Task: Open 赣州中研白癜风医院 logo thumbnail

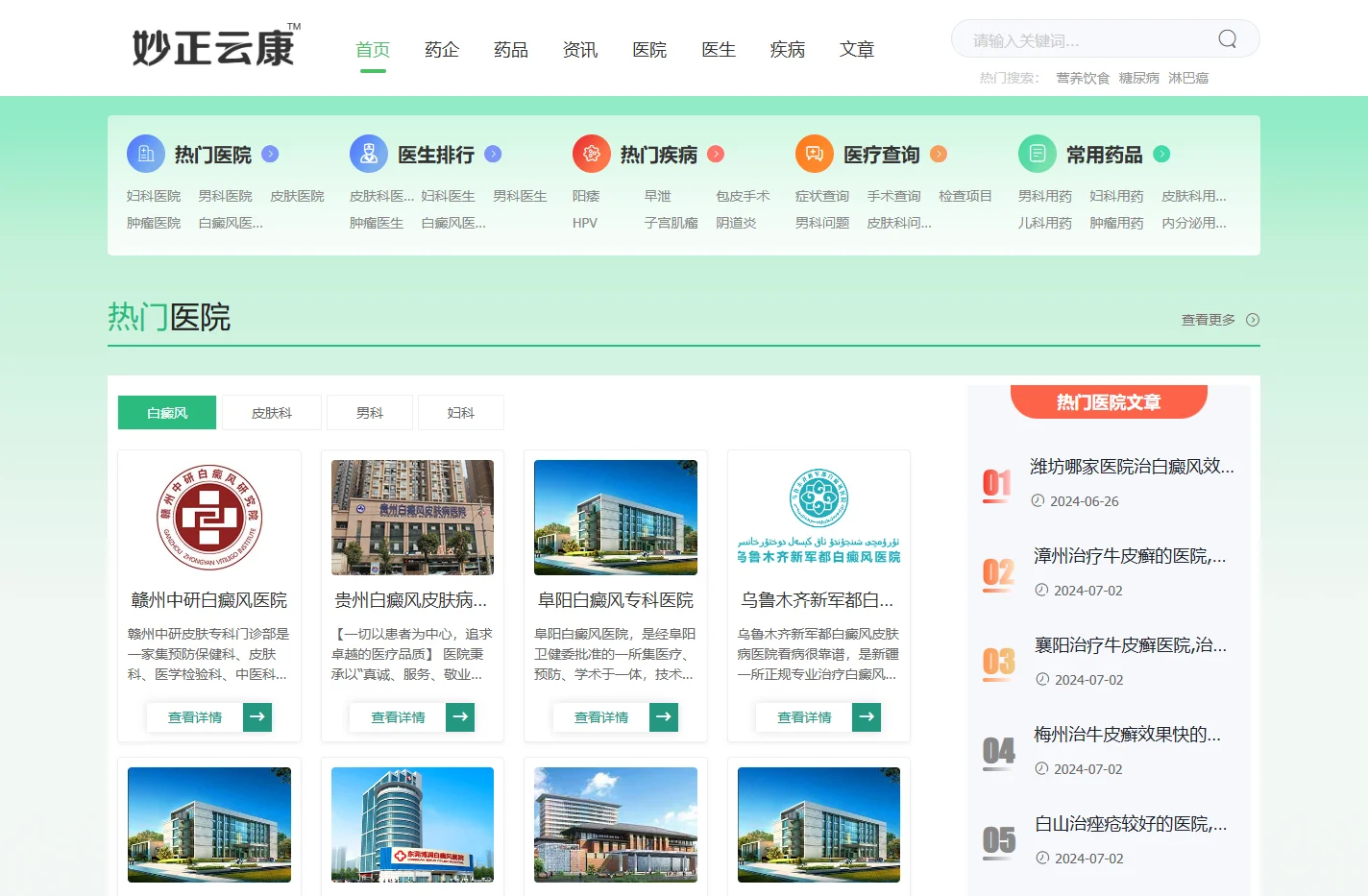Action: point(209,518)
